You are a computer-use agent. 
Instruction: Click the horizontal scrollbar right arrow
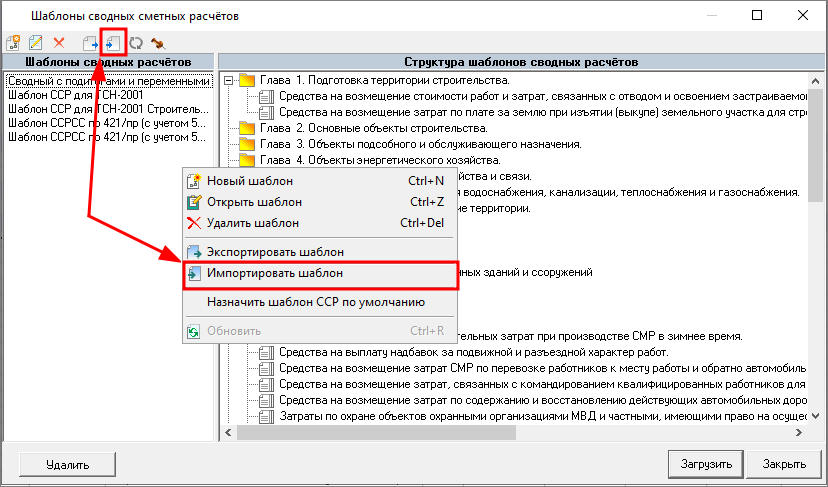[798, 433]
